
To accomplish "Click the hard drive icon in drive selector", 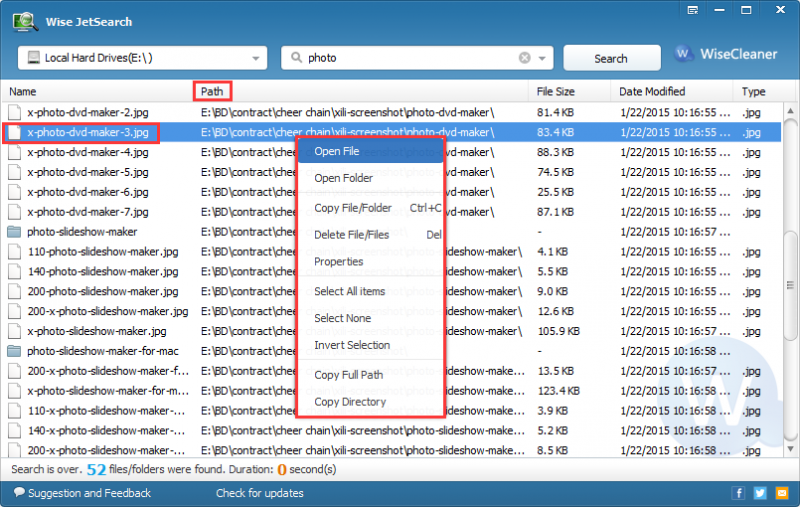I will click(33, 58).
